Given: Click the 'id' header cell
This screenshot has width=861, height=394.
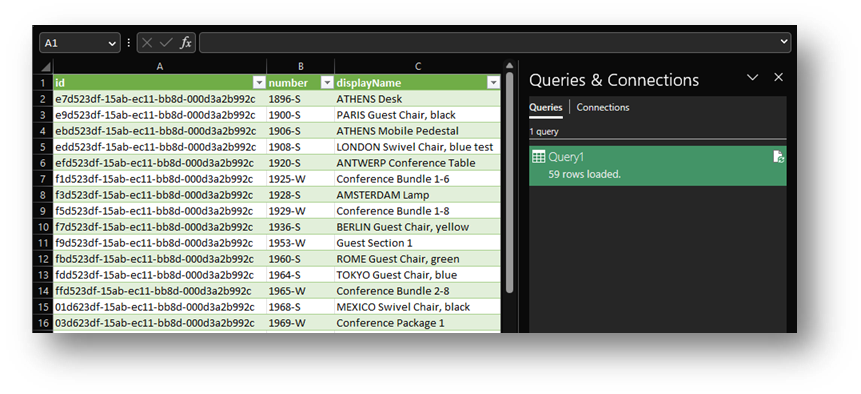Looking at the screenshot, I should pyautogui.click(x=160, y=83).
